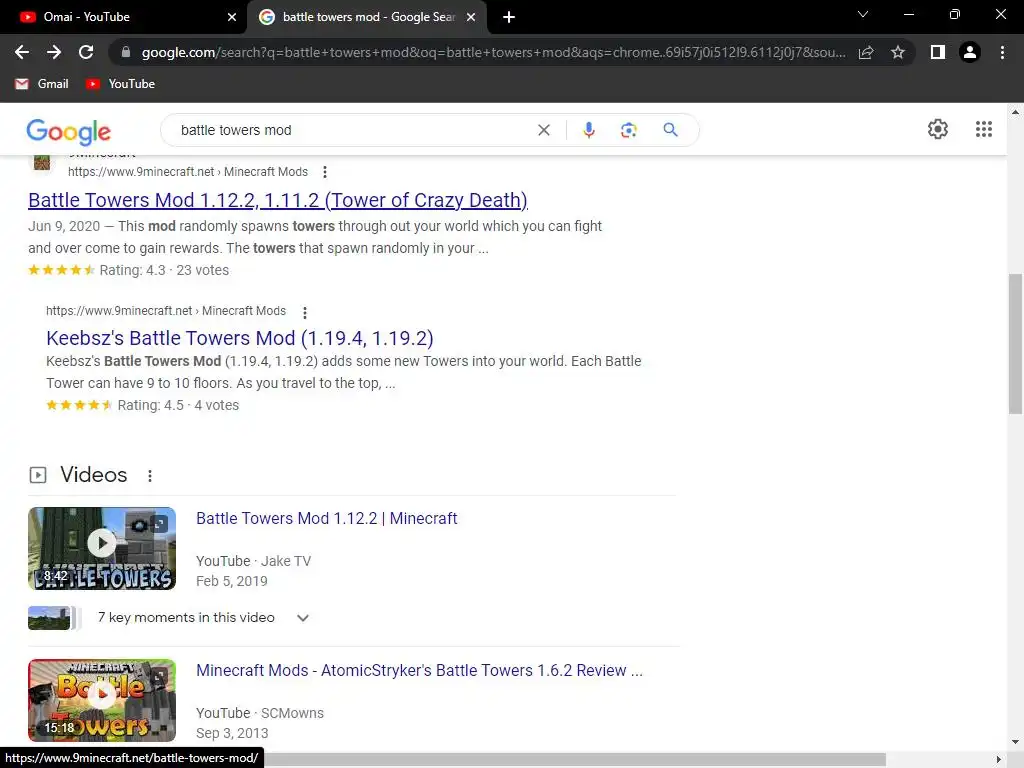The image size is (1024, 768).
Task: Search by image with Google Lens
Action: pyautogui.click(x=628, y=130)
